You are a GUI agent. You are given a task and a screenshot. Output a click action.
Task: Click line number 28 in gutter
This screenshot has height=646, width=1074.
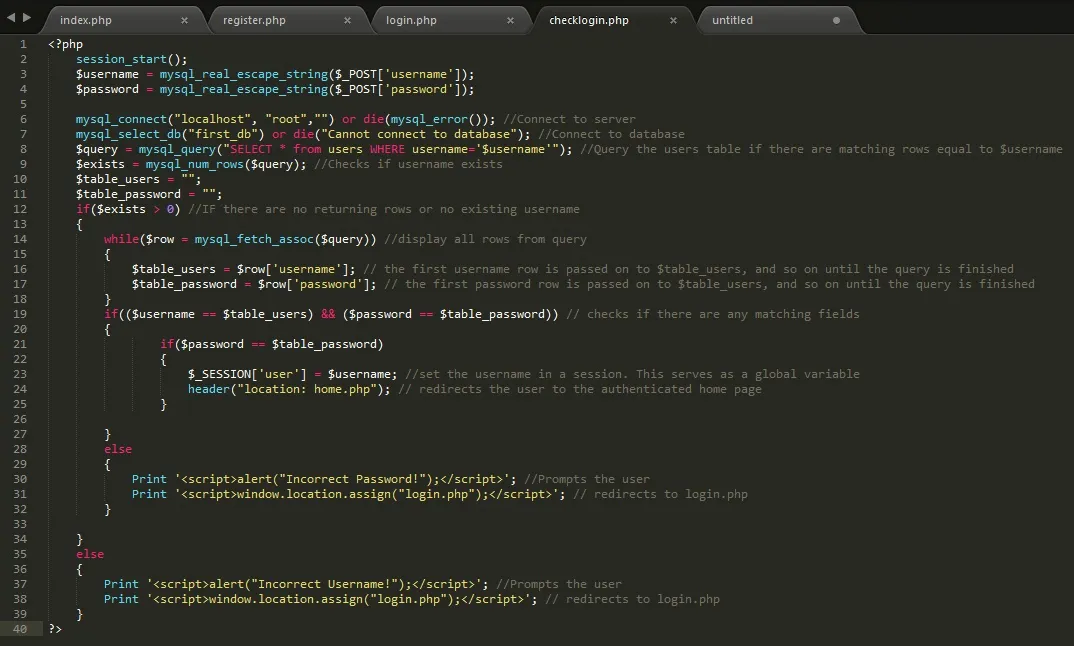[20, 449]
